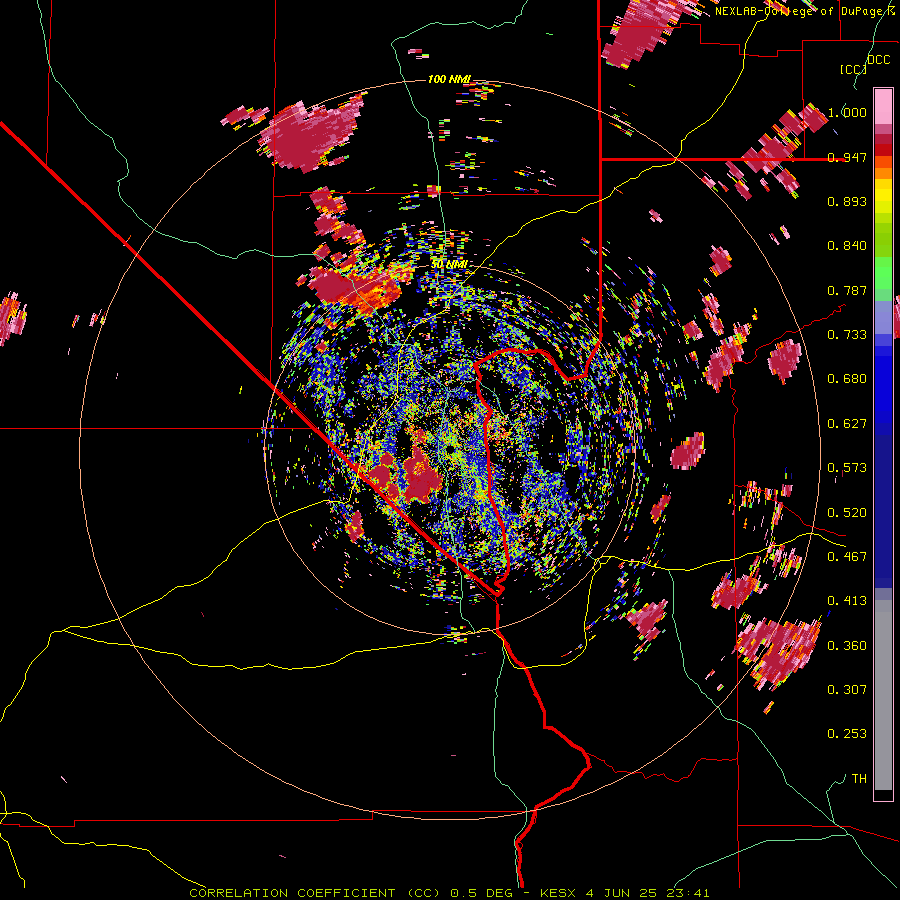Select the 0.733 scale value
900x900 pixels.
point(847,335)
